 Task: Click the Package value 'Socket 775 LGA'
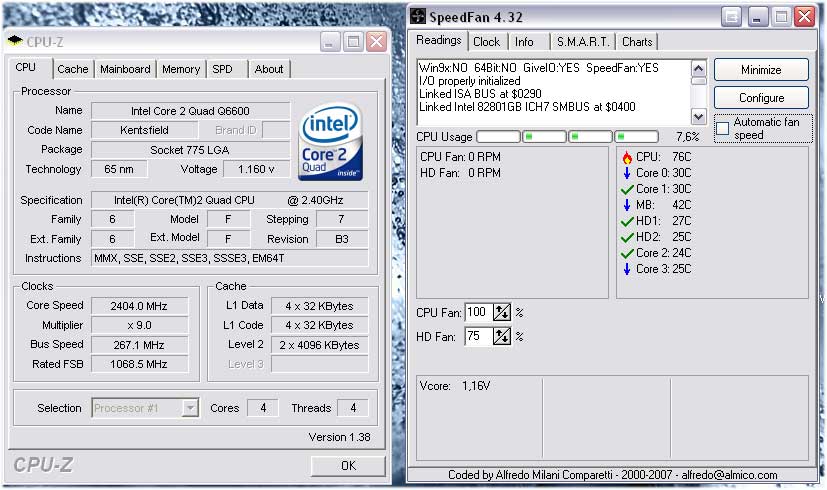[190, 150]
